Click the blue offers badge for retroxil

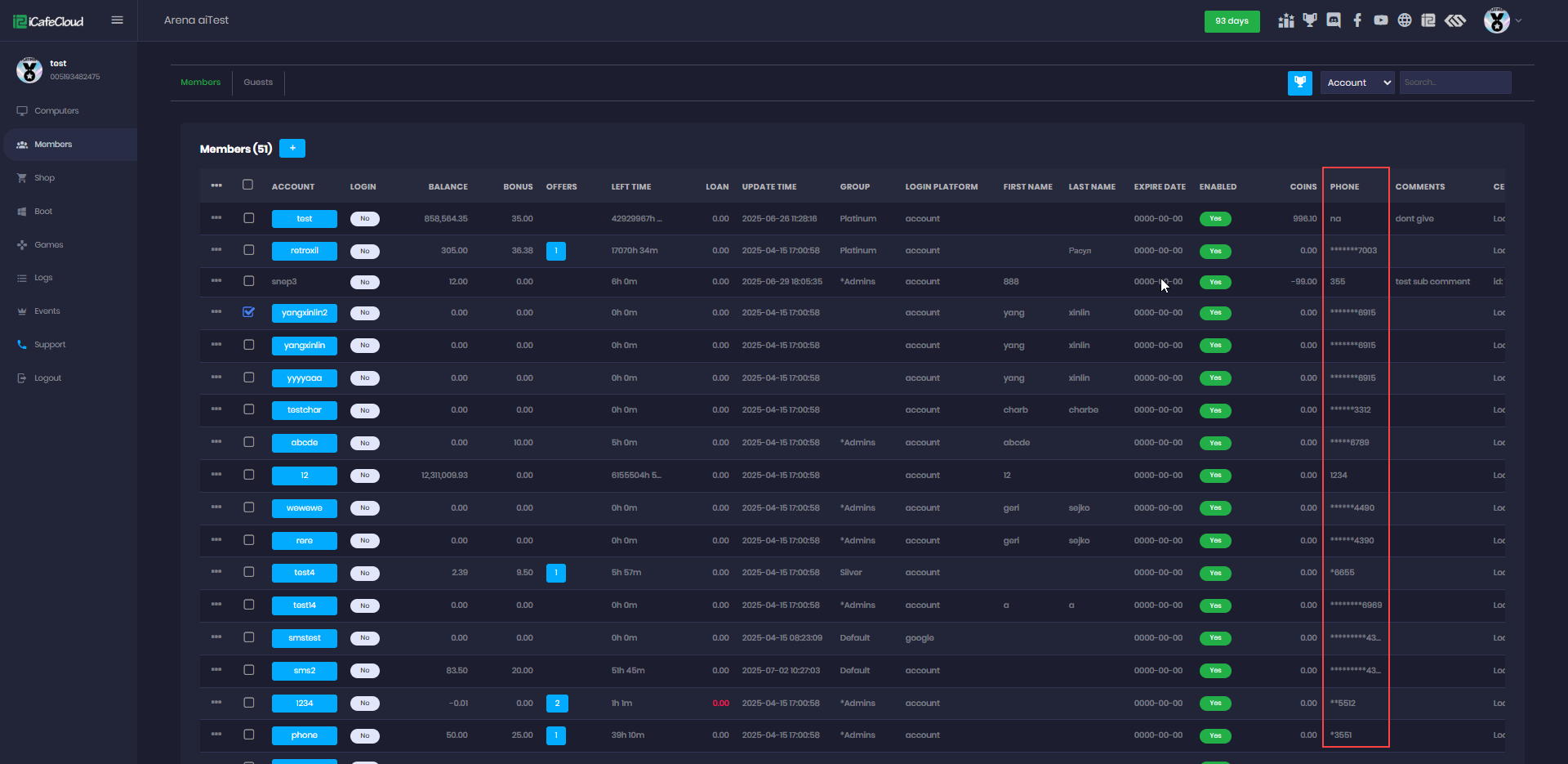click(556, 251)
